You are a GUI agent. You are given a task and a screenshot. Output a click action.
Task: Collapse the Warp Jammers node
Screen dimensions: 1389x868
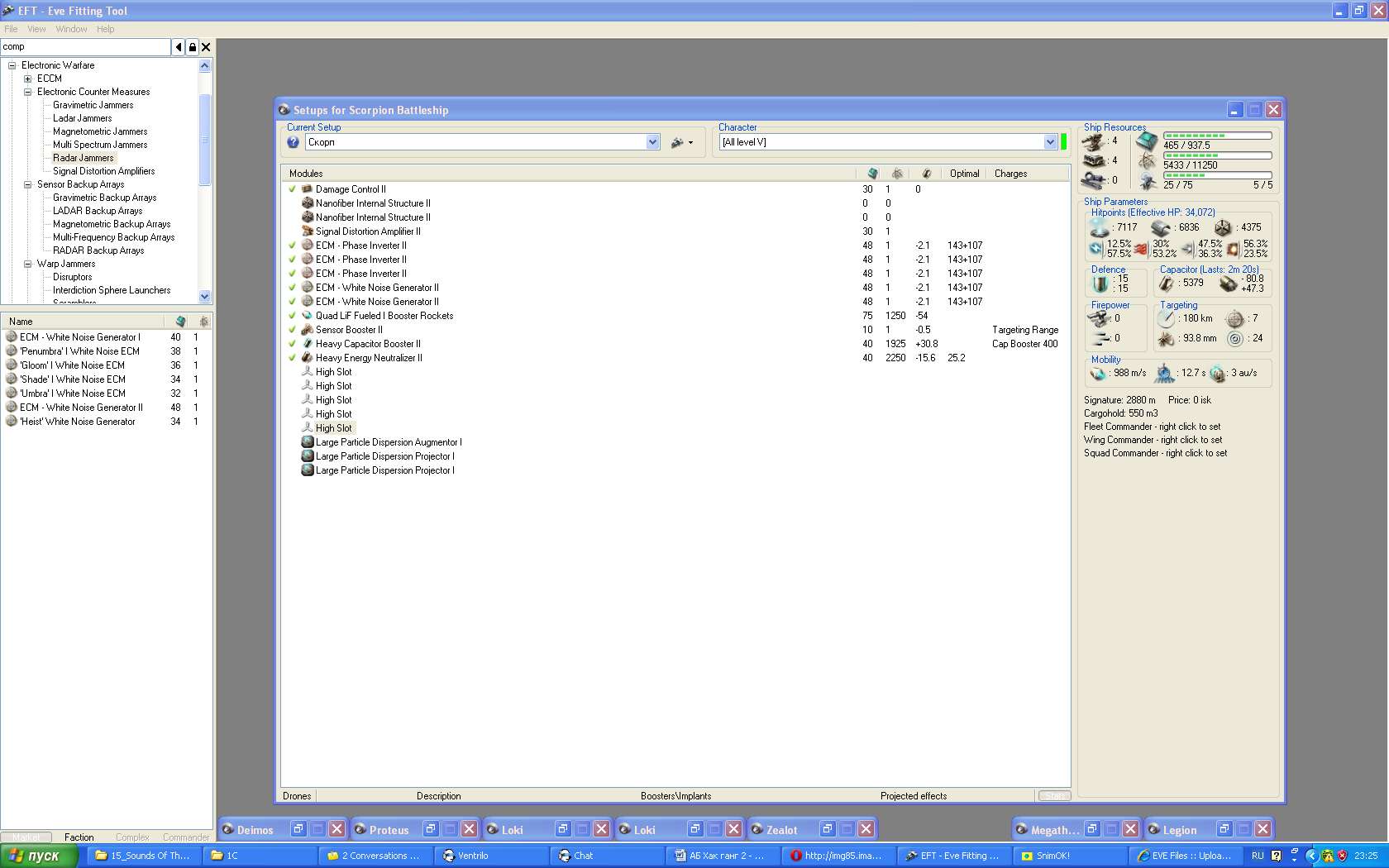tap(28, 264)
